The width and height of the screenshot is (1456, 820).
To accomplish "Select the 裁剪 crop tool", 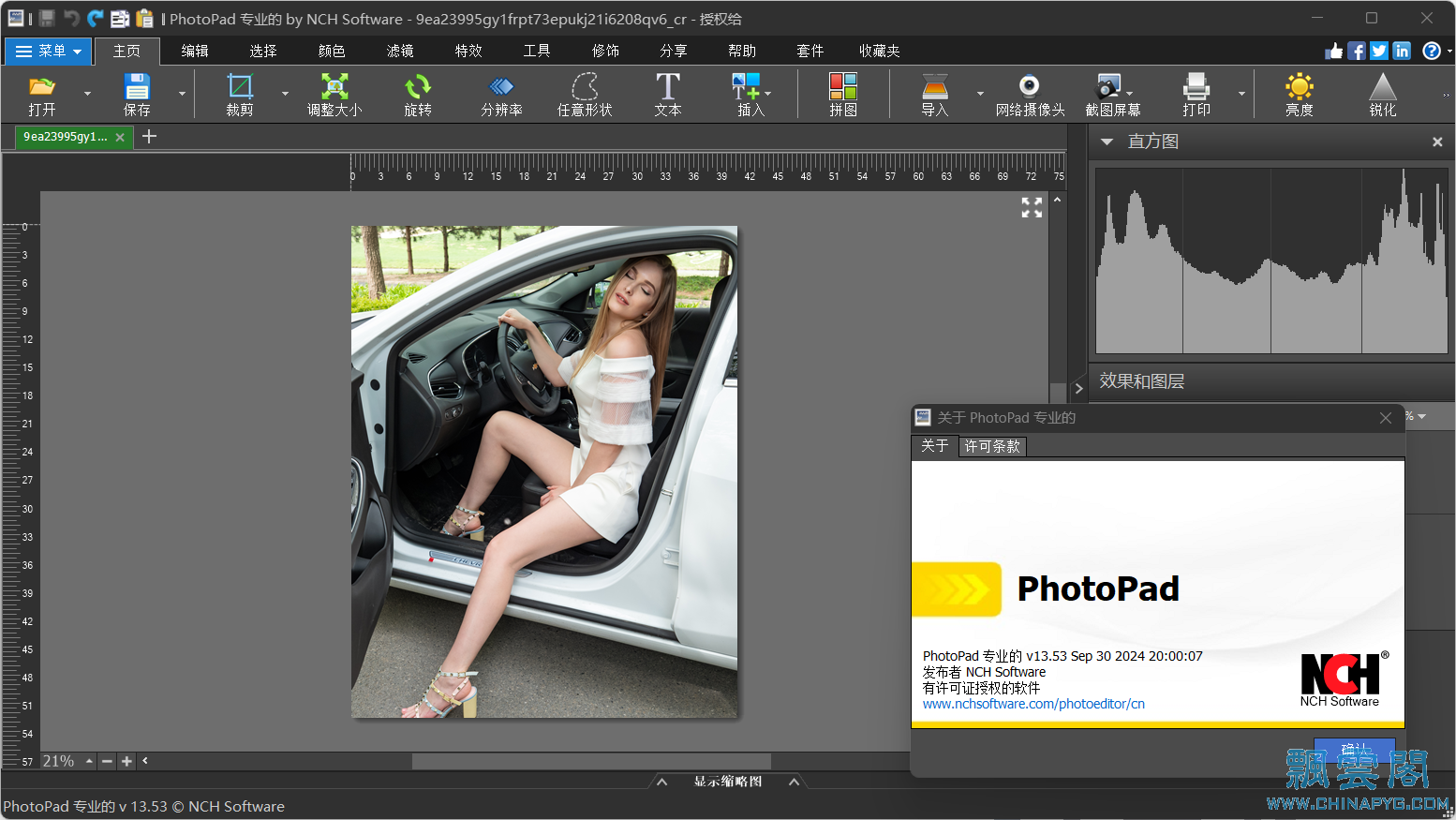I will (x=240, y=95).
